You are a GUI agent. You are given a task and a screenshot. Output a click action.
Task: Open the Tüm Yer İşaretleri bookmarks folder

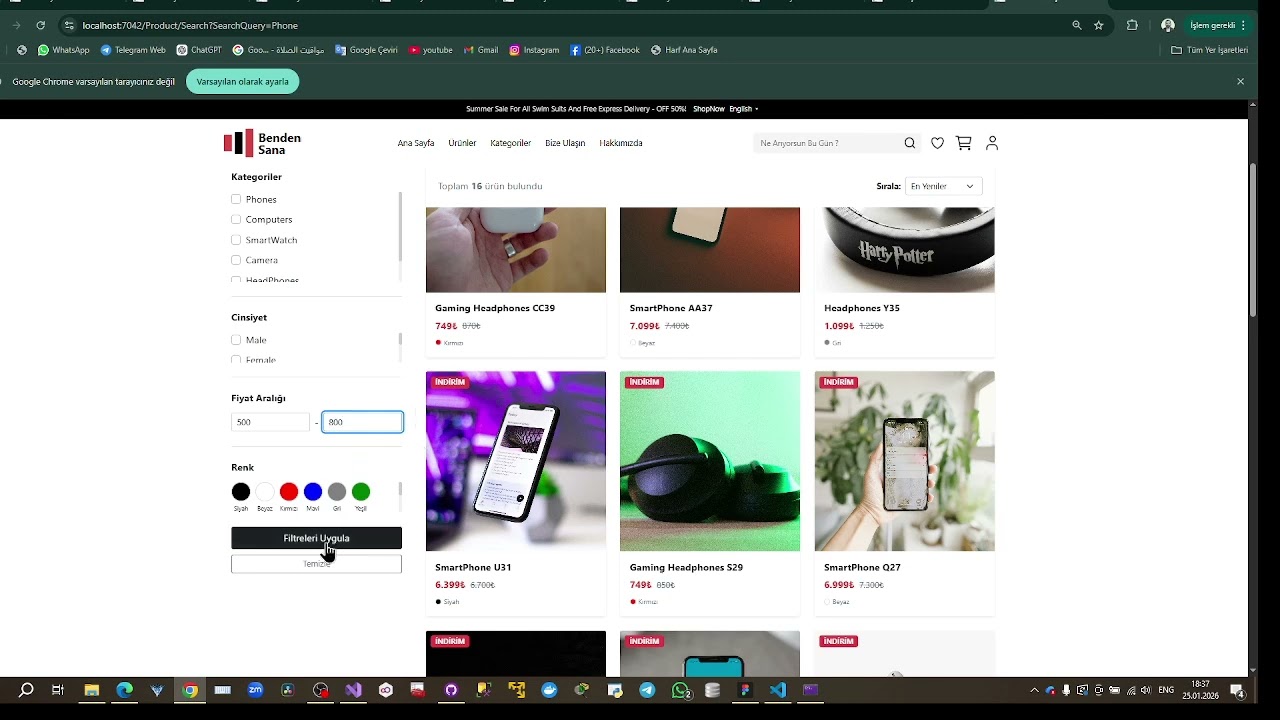1210,50
